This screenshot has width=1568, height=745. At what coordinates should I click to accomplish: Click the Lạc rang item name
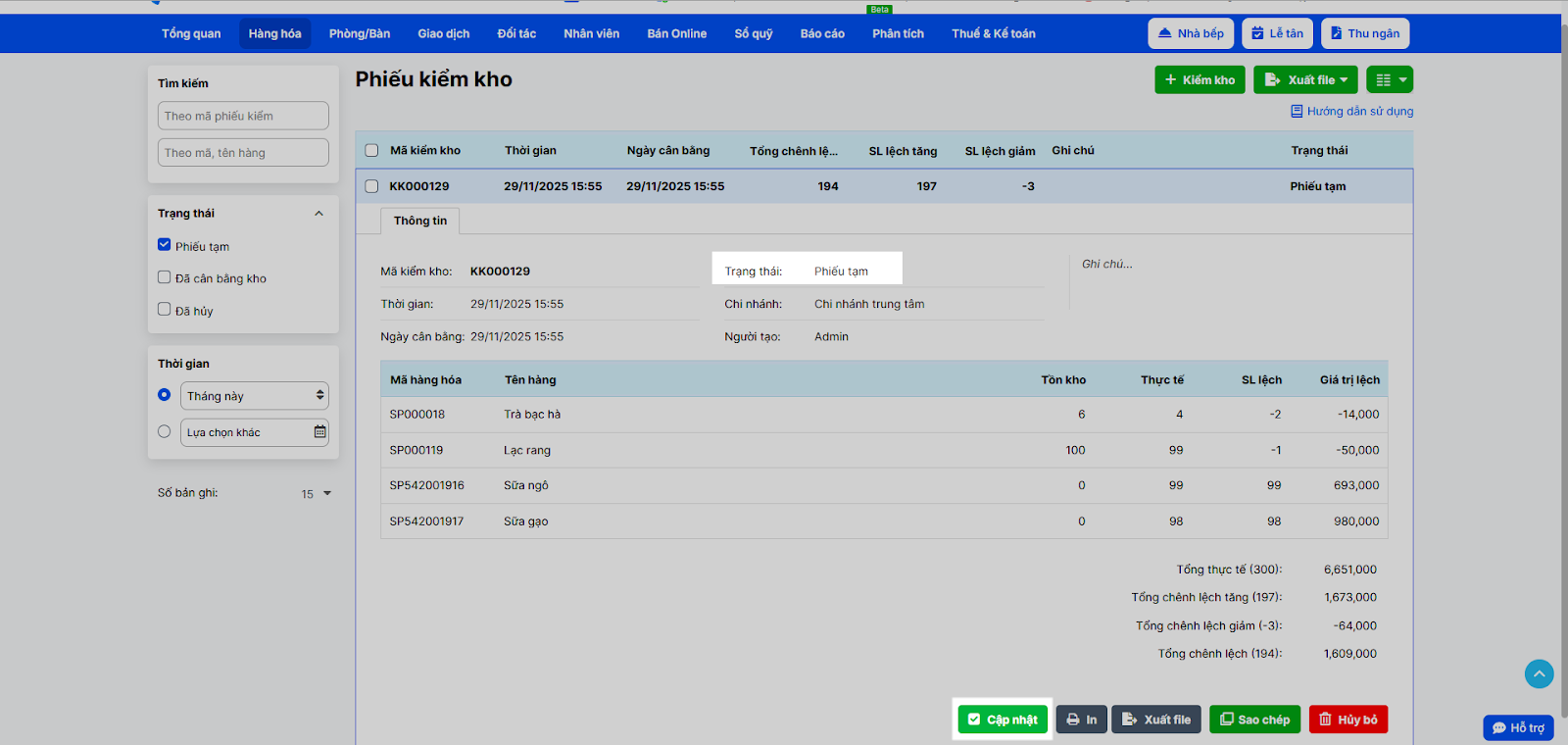point(527,451)
